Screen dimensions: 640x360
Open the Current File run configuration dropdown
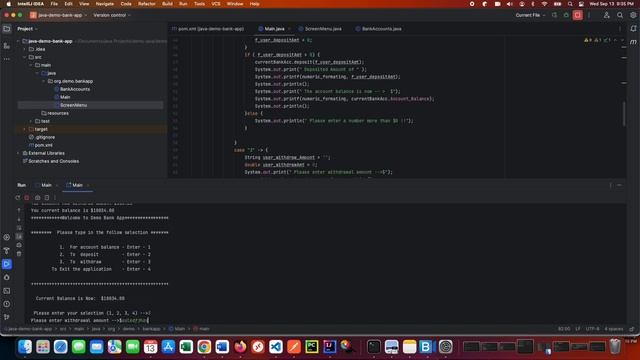coord(530,15)
